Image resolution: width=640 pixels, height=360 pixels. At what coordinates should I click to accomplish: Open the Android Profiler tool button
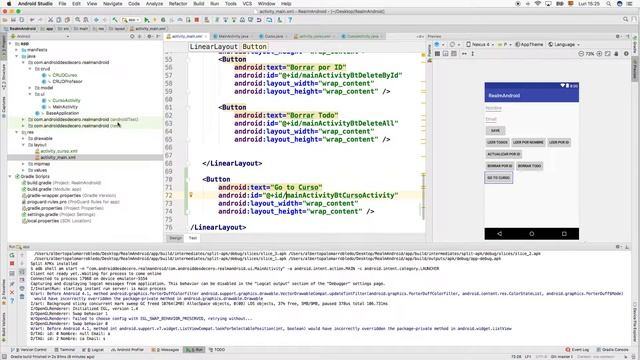click(128, 350)
